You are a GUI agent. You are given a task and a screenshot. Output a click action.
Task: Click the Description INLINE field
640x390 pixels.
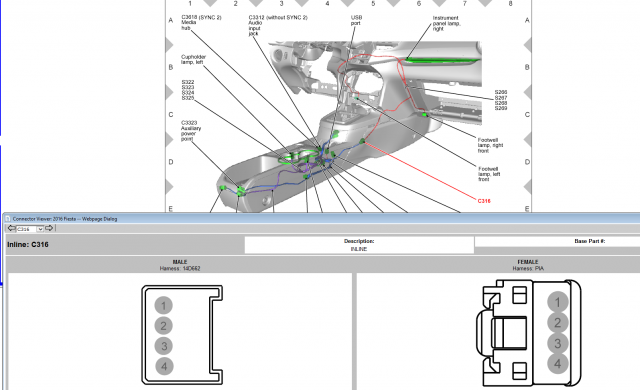(x=359, y=245)
